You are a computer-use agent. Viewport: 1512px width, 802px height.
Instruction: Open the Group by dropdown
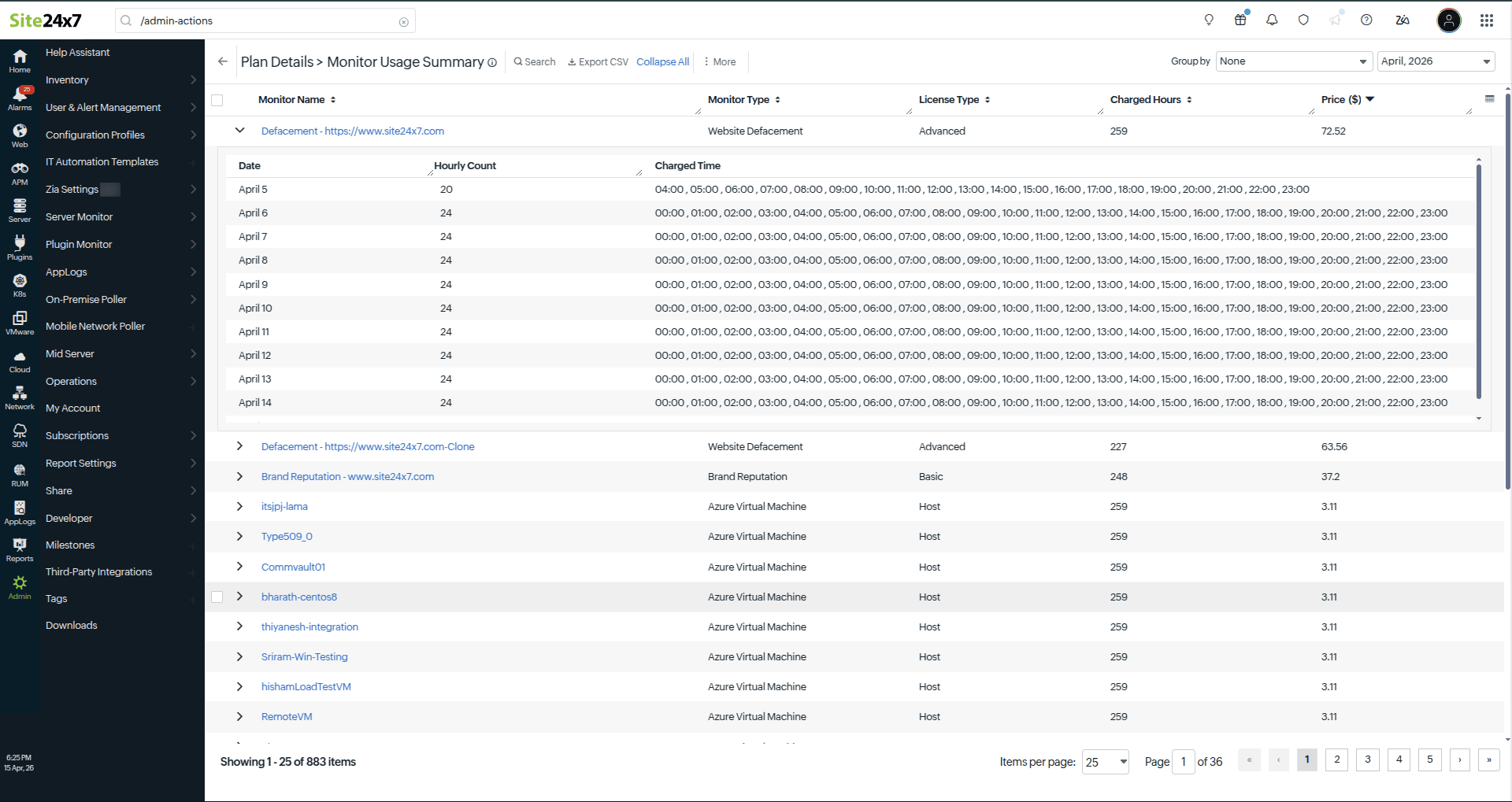[x=1294, y=61]
